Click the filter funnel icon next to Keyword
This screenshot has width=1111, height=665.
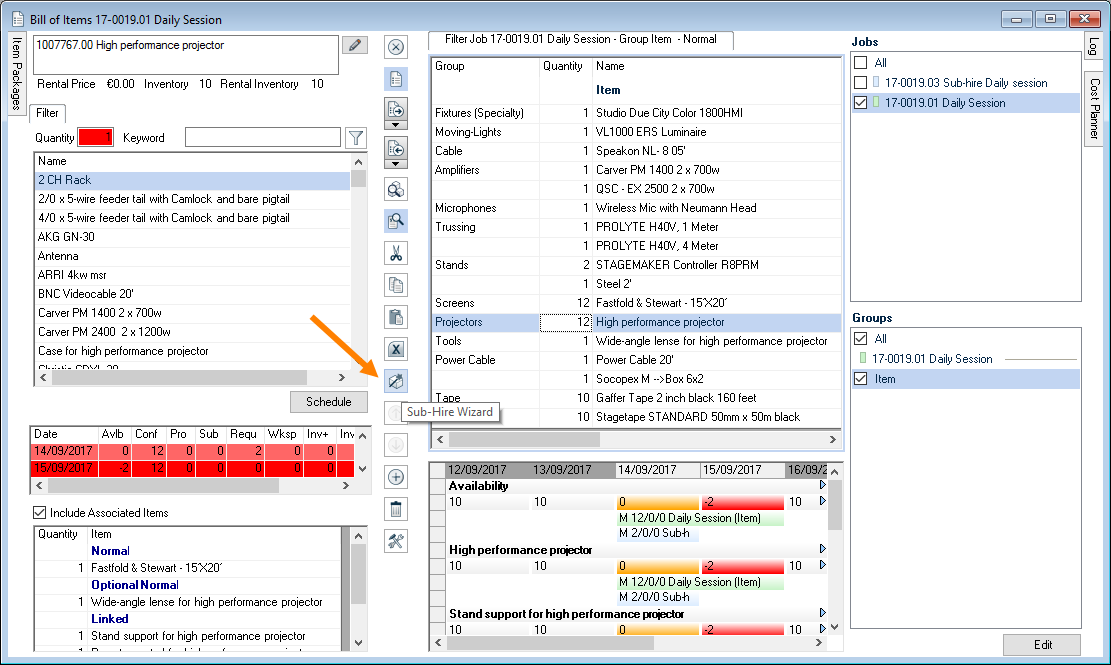[355, 138]
